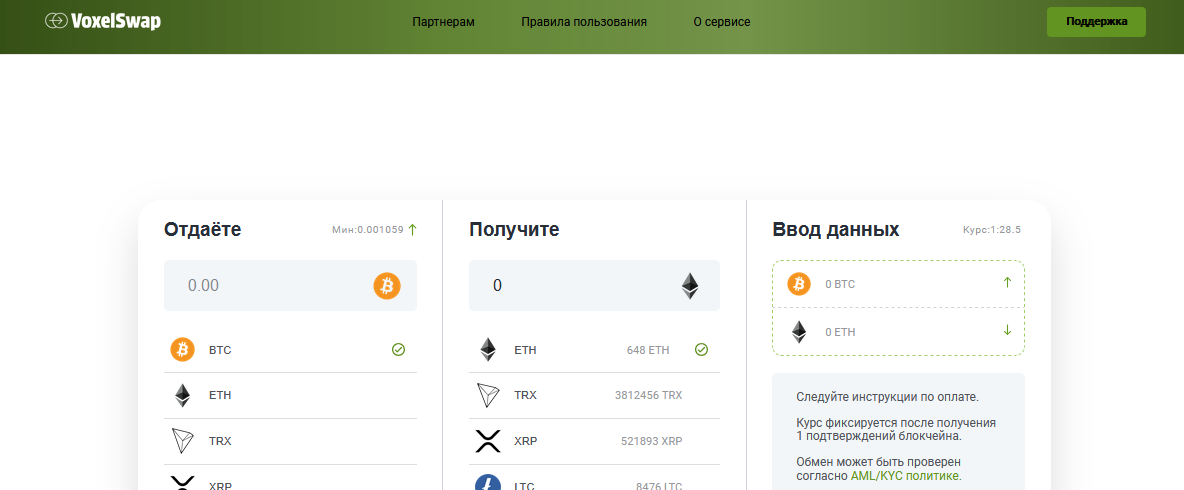Select TRX coin icon in Отдаёте list
Image resolution: width=1184 pixels, height=490 pixels.
182,441
